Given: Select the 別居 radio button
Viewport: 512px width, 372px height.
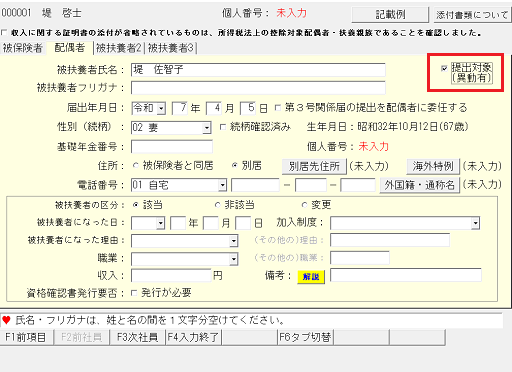Looking at the screenshot, I should [x=235, y=165].
